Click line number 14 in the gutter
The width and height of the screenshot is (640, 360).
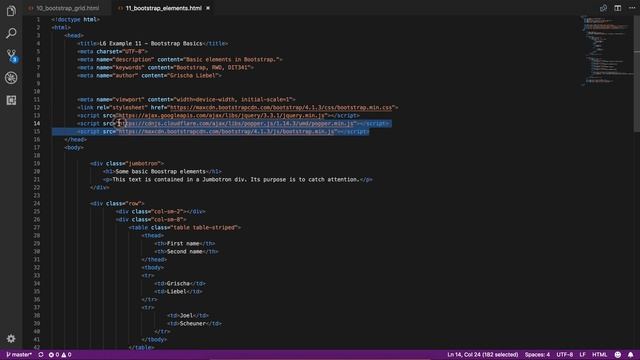coord(37,123)
